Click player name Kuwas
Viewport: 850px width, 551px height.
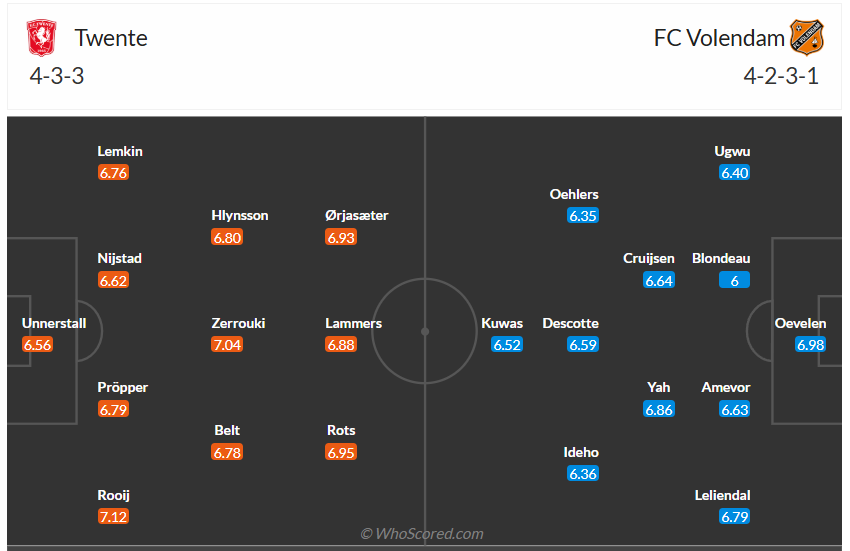coord(502,323)
